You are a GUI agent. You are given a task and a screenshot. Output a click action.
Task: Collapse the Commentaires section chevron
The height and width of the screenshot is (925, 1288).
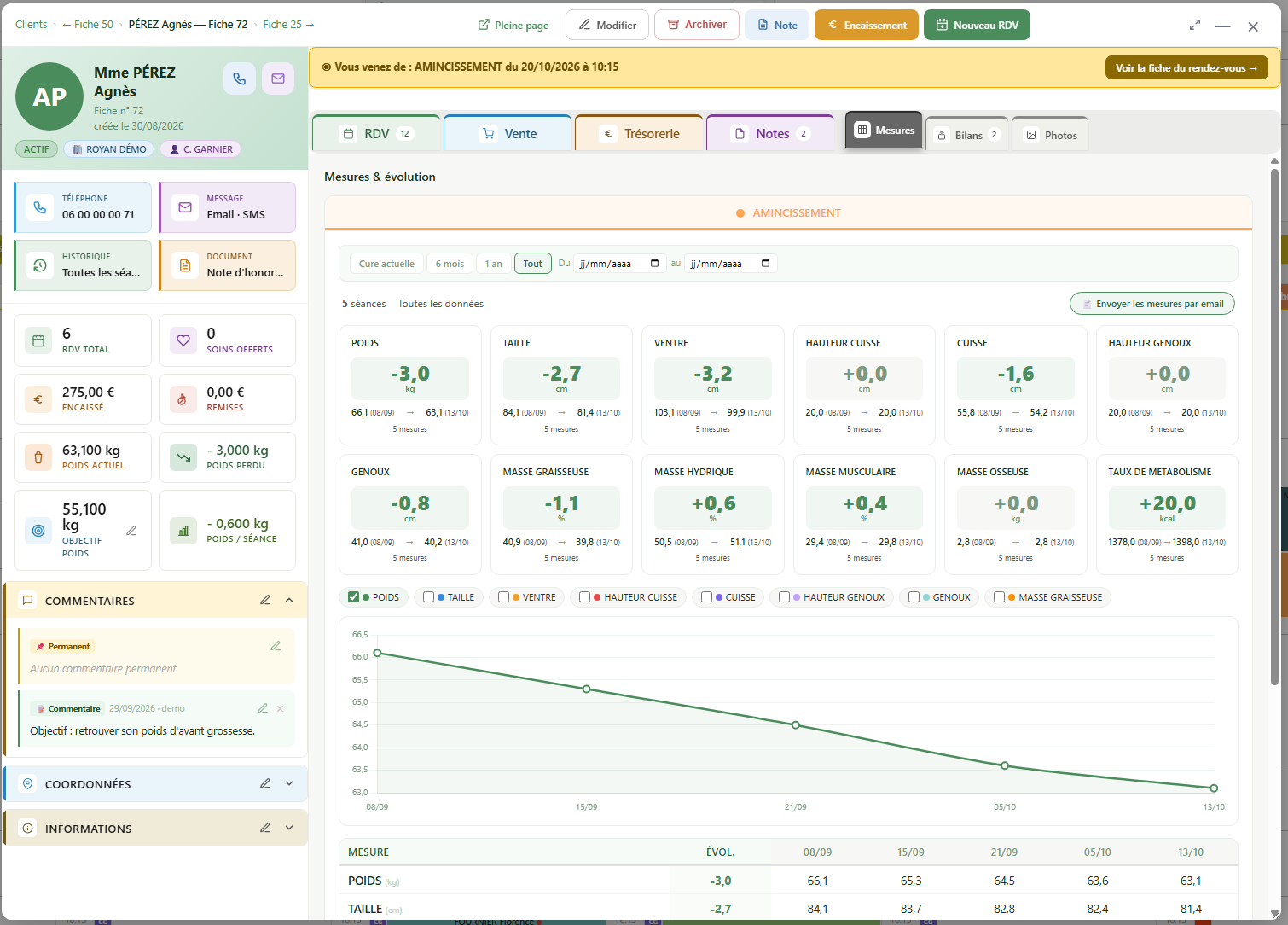coord(289,600)
